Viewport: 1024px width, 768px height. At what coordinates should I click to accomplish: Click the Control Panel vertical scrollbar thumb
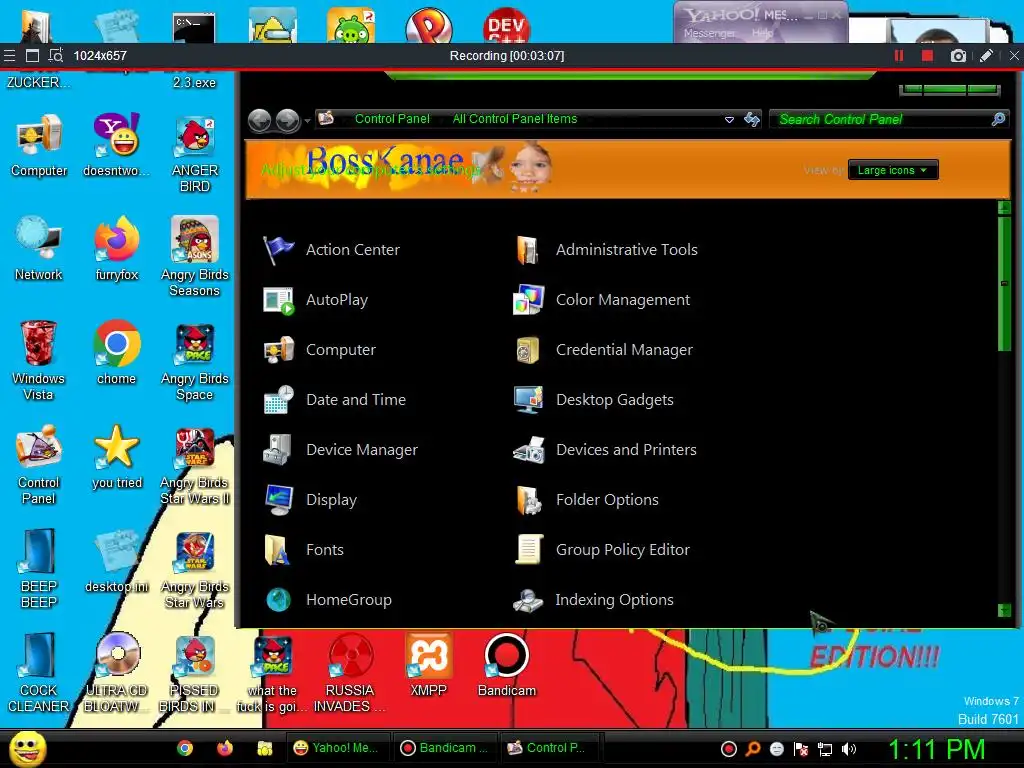point(1004,284)
